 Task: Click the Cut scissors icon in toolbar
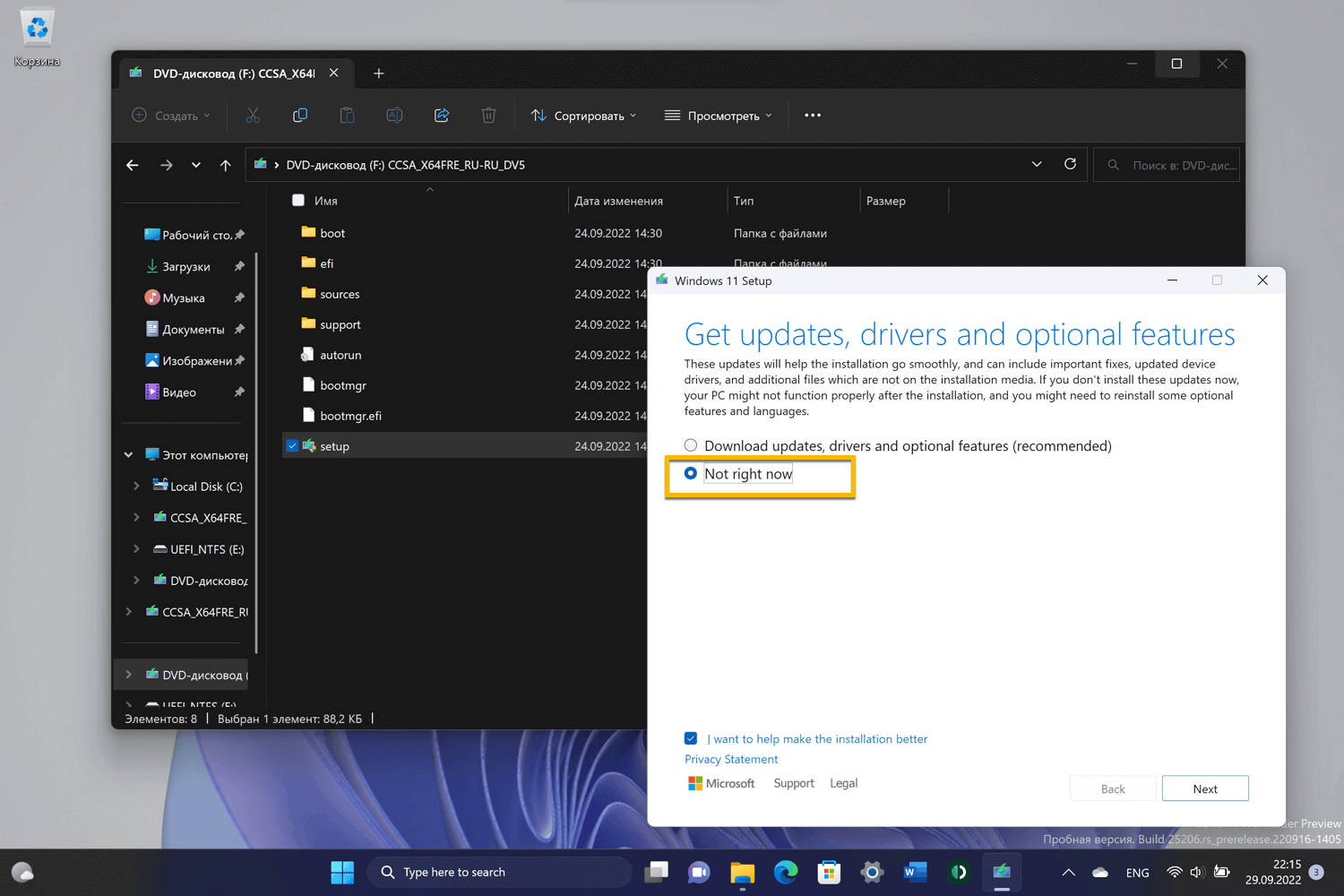[x=253, y=116]
